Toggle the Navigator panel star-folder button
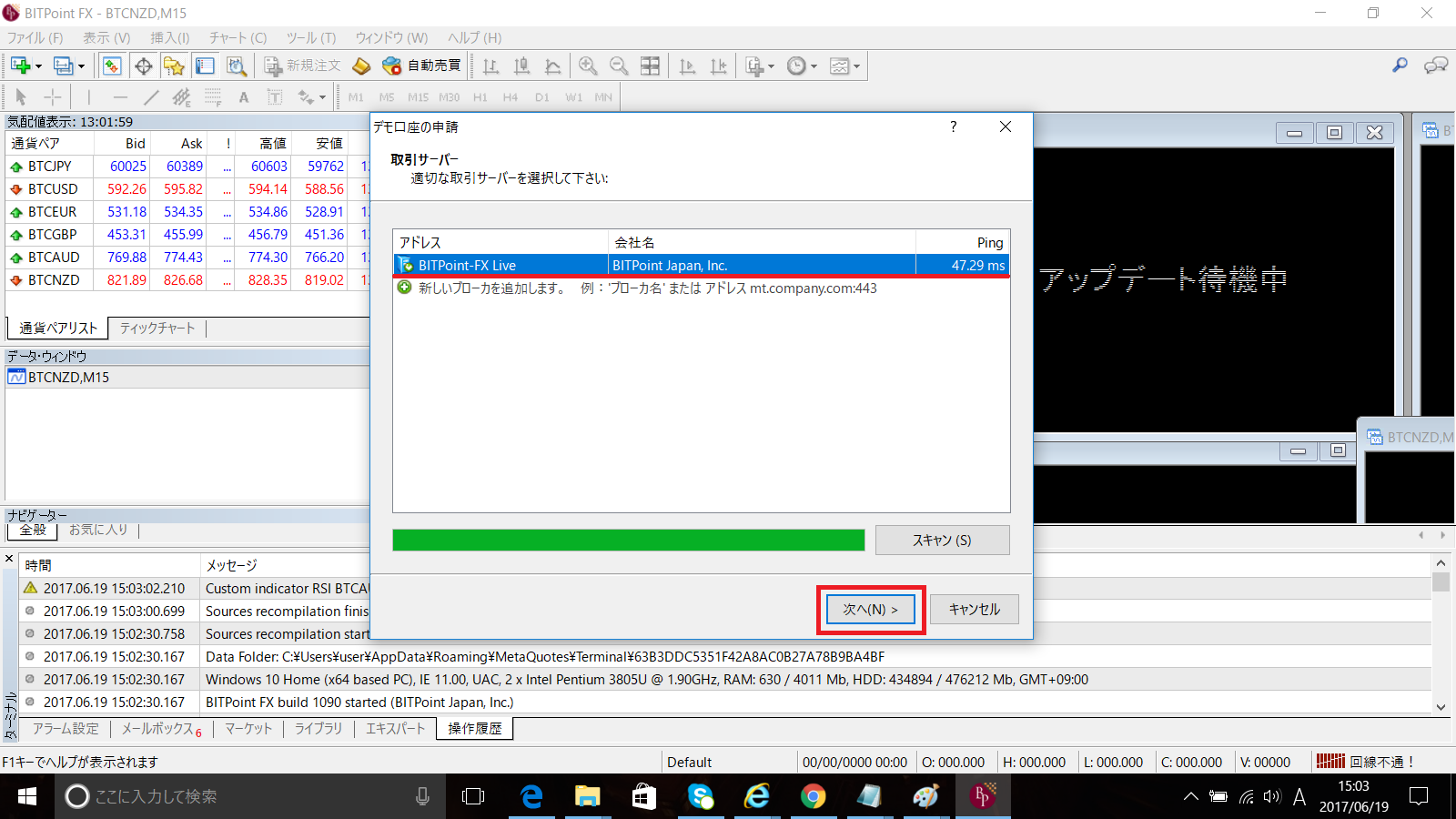 pyautogui.click(x=174, y=66)
